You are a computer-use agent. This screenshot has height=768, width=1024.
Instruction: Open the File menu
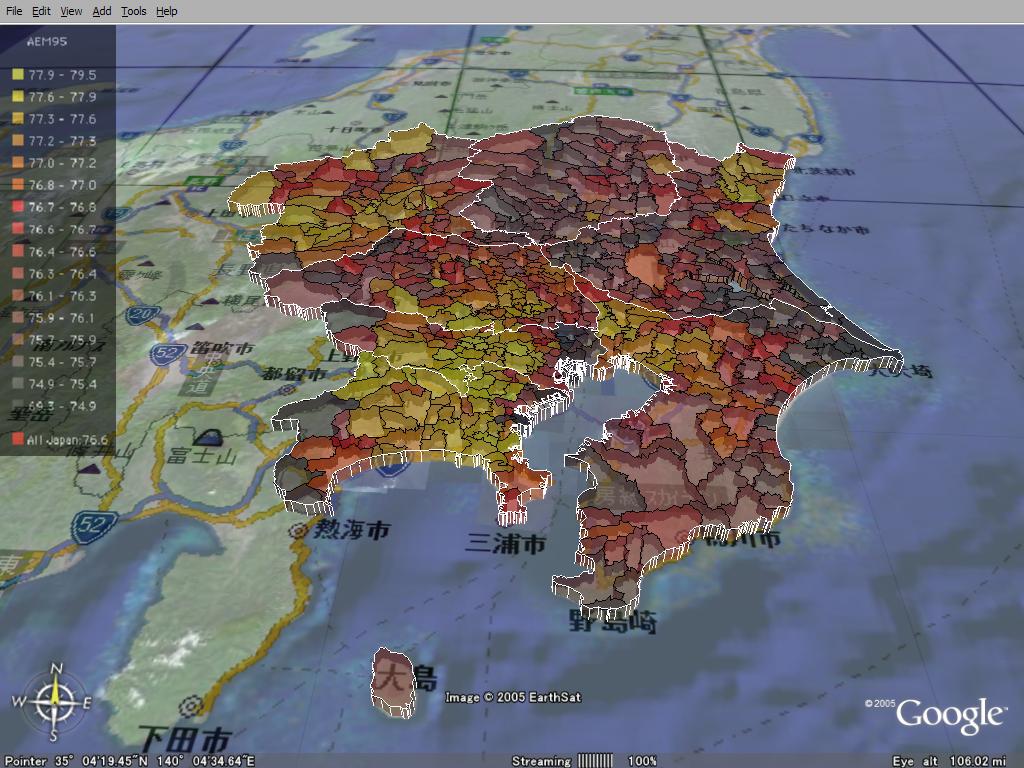(14, 11)
